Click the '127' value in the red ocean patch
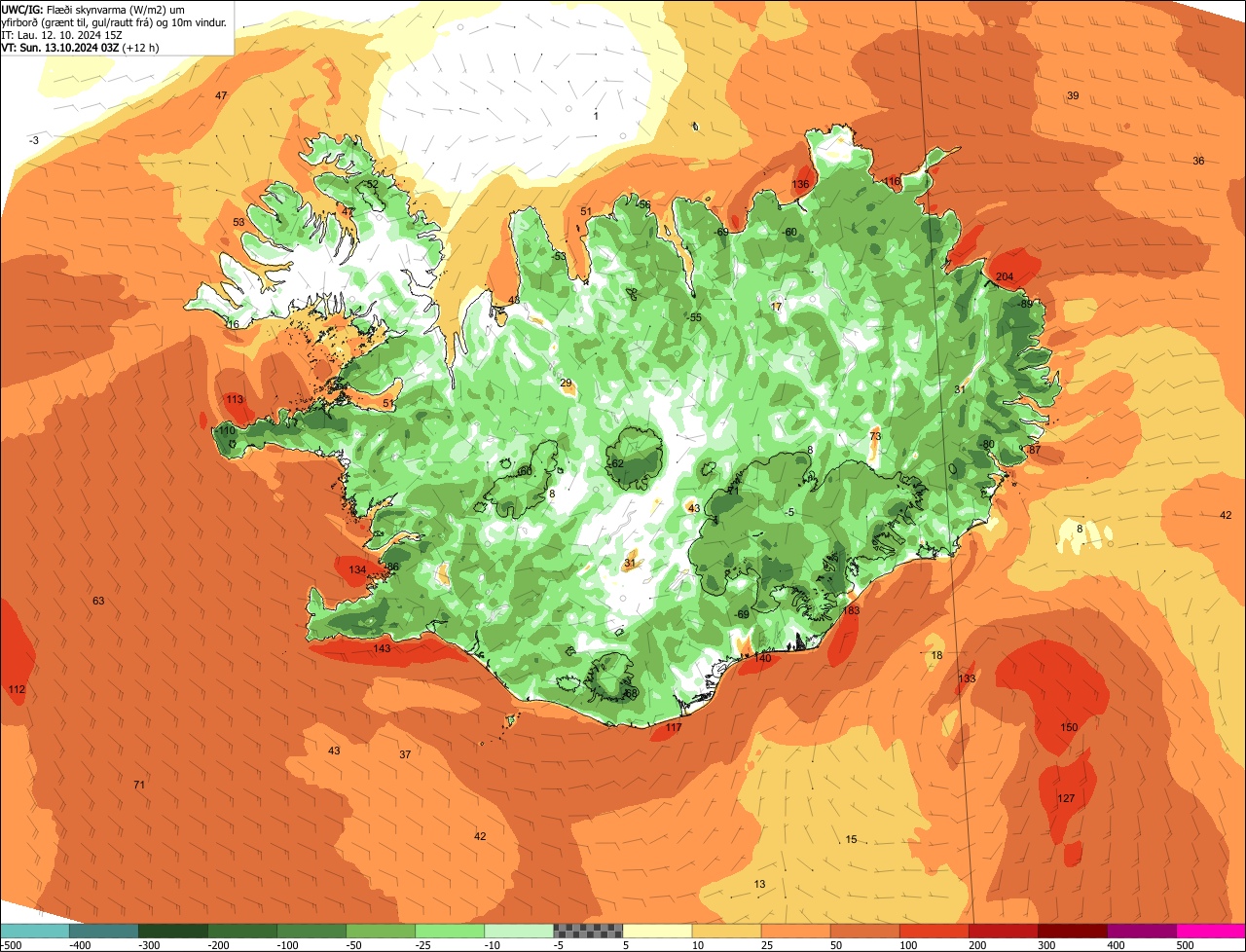1246x952 pixels. pyautogui.click(x=1066, y=799)
